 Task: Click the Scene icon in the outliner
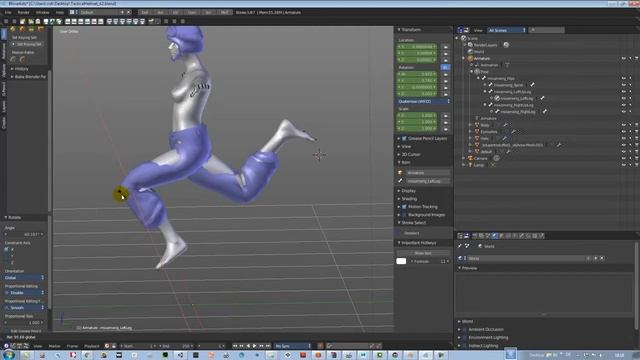(464, 38)
